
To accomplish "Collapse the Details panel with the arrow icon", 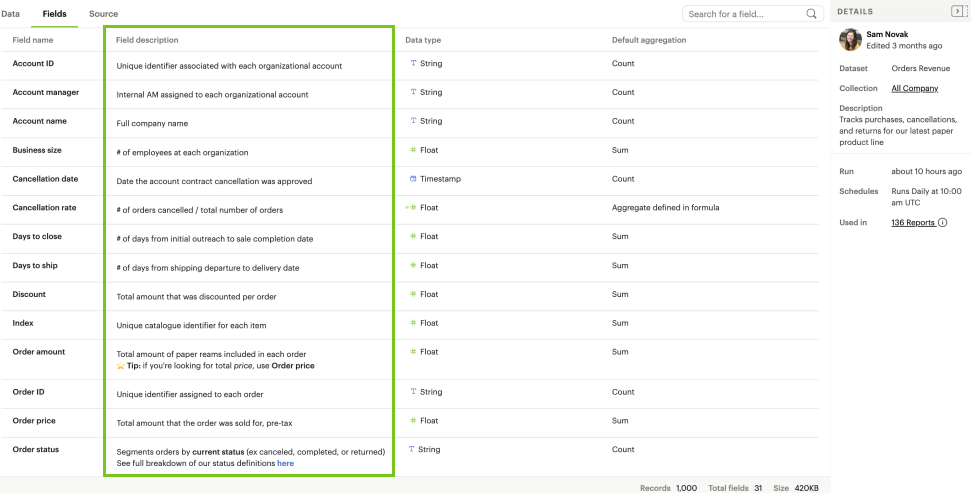I will click(x=959, y=11).
